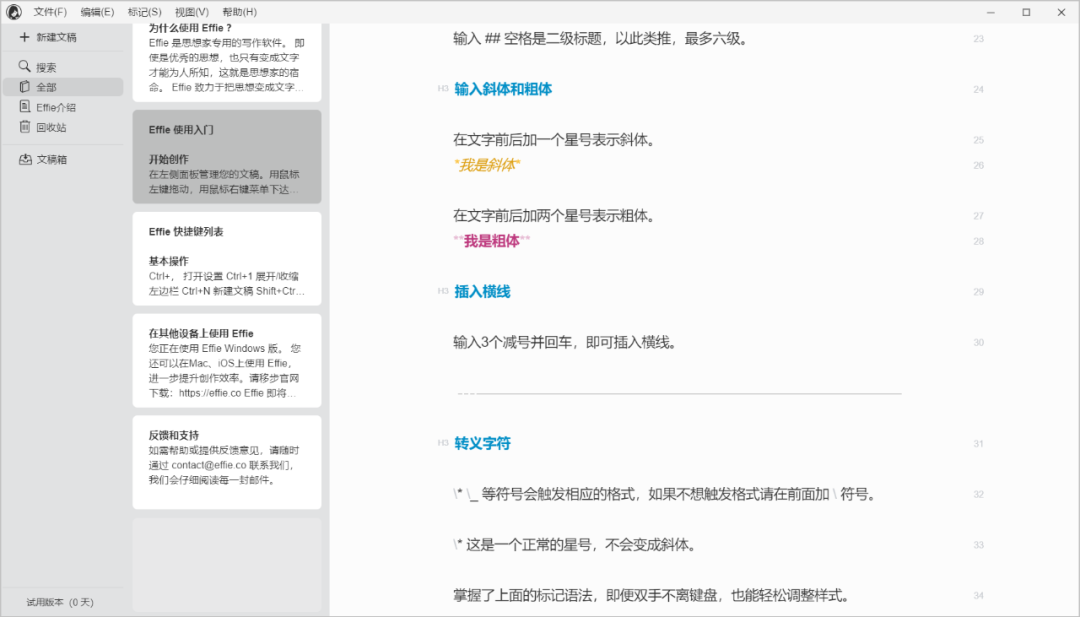Click the 插入横线 heading in editor
Image resolution: width=1080 pixels, height=617 pixels.
tap(482, 292)
